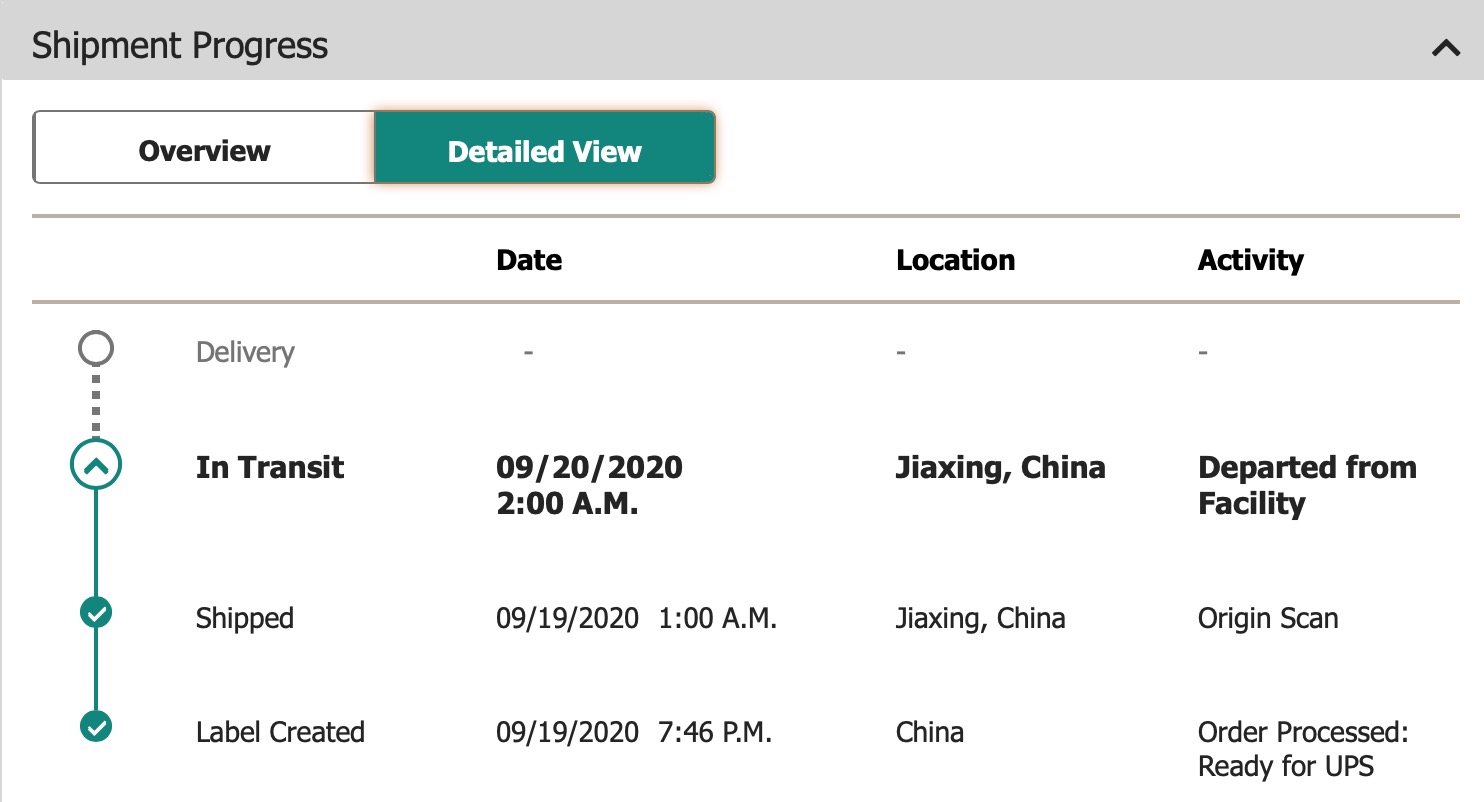The width and height of the screenshot is (1484, 802).
Task: Click the Delivery status label
Action: pos(245,353)
